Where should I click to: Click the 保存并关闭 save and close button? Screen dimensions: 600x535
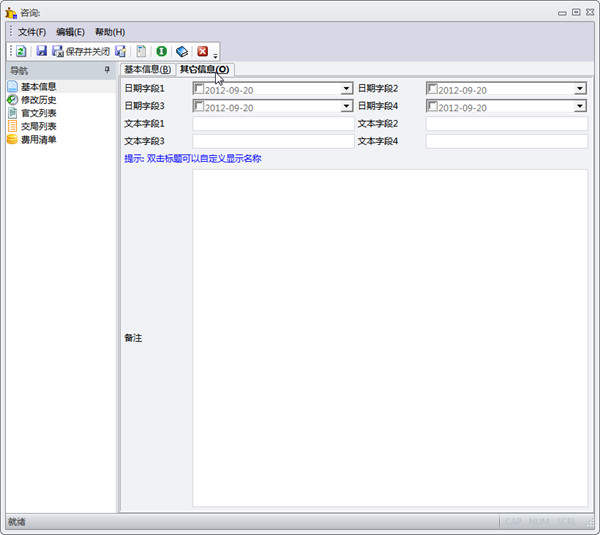coord(81,51)
